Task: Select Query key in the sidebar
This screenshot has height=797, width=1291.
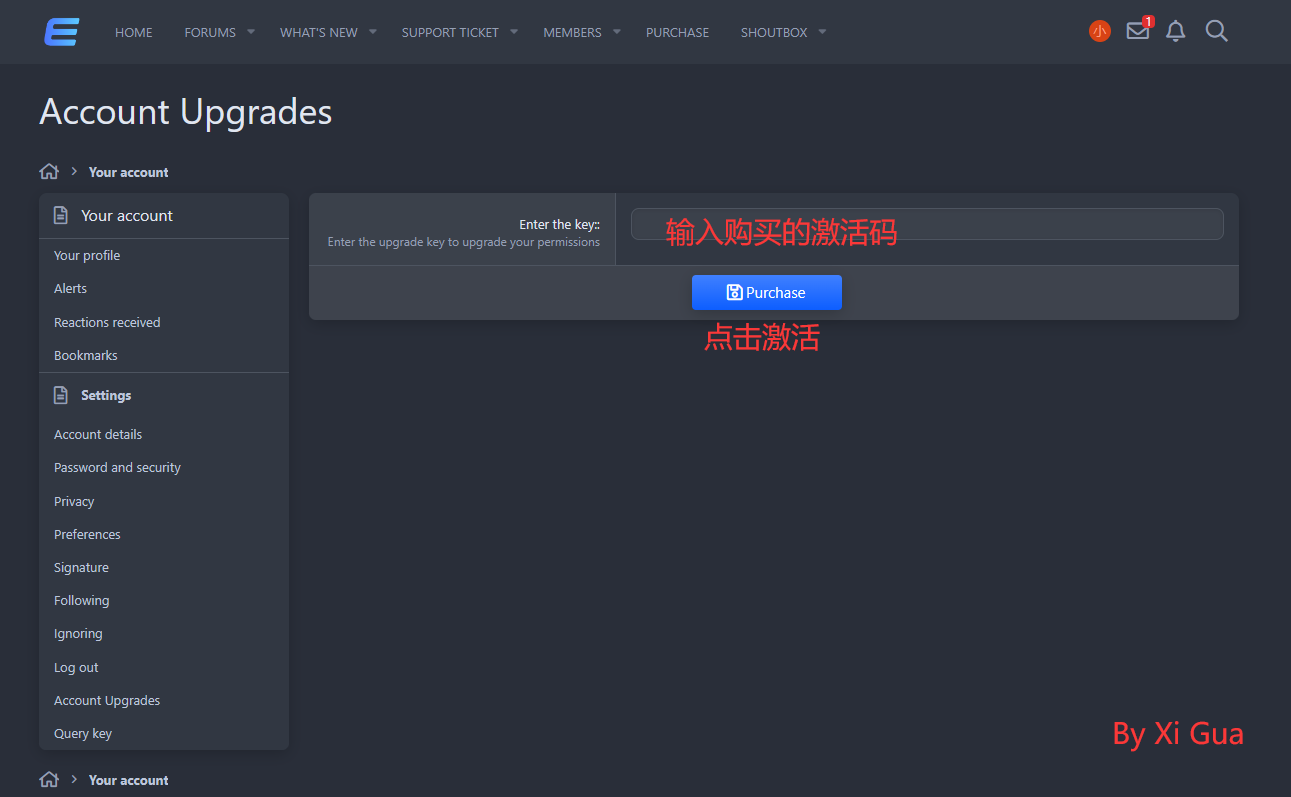Action: [83, 734]
